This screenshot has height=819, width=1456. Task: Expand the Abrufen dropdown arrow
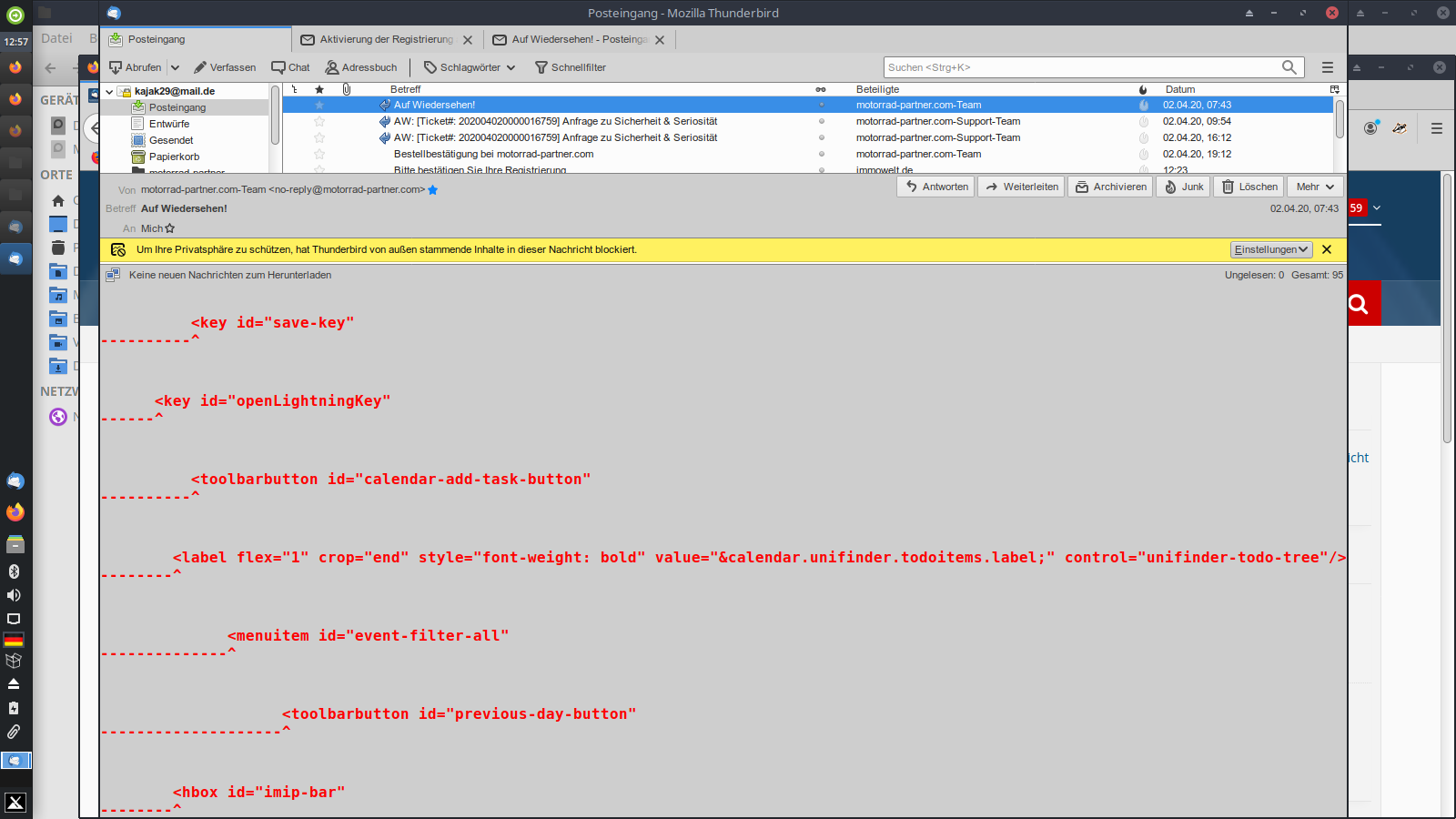(x=175, y=67)
